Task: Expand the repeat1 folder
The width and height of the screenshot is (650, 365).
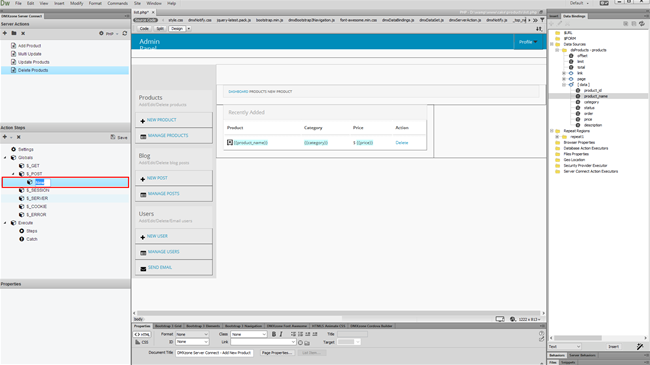Action: click(558, 136)
